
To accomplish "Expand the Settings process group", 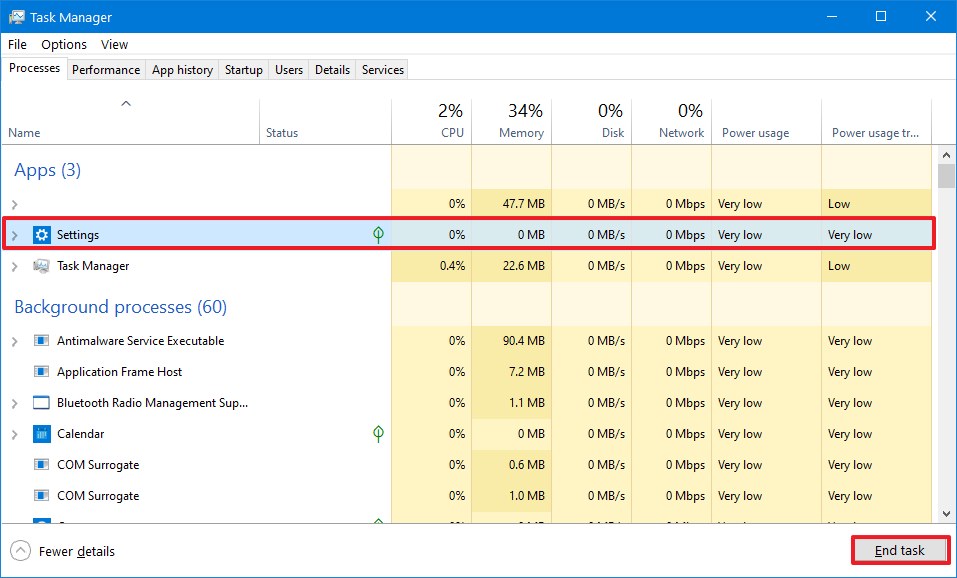I will pyautogui.click(x=15, y=235).
